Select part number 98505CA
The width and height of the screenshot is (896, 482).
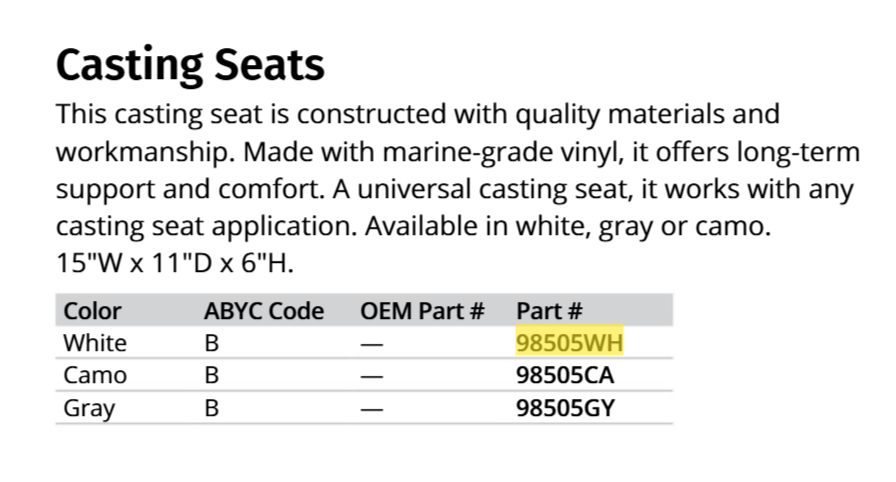(x=565, y=376)
